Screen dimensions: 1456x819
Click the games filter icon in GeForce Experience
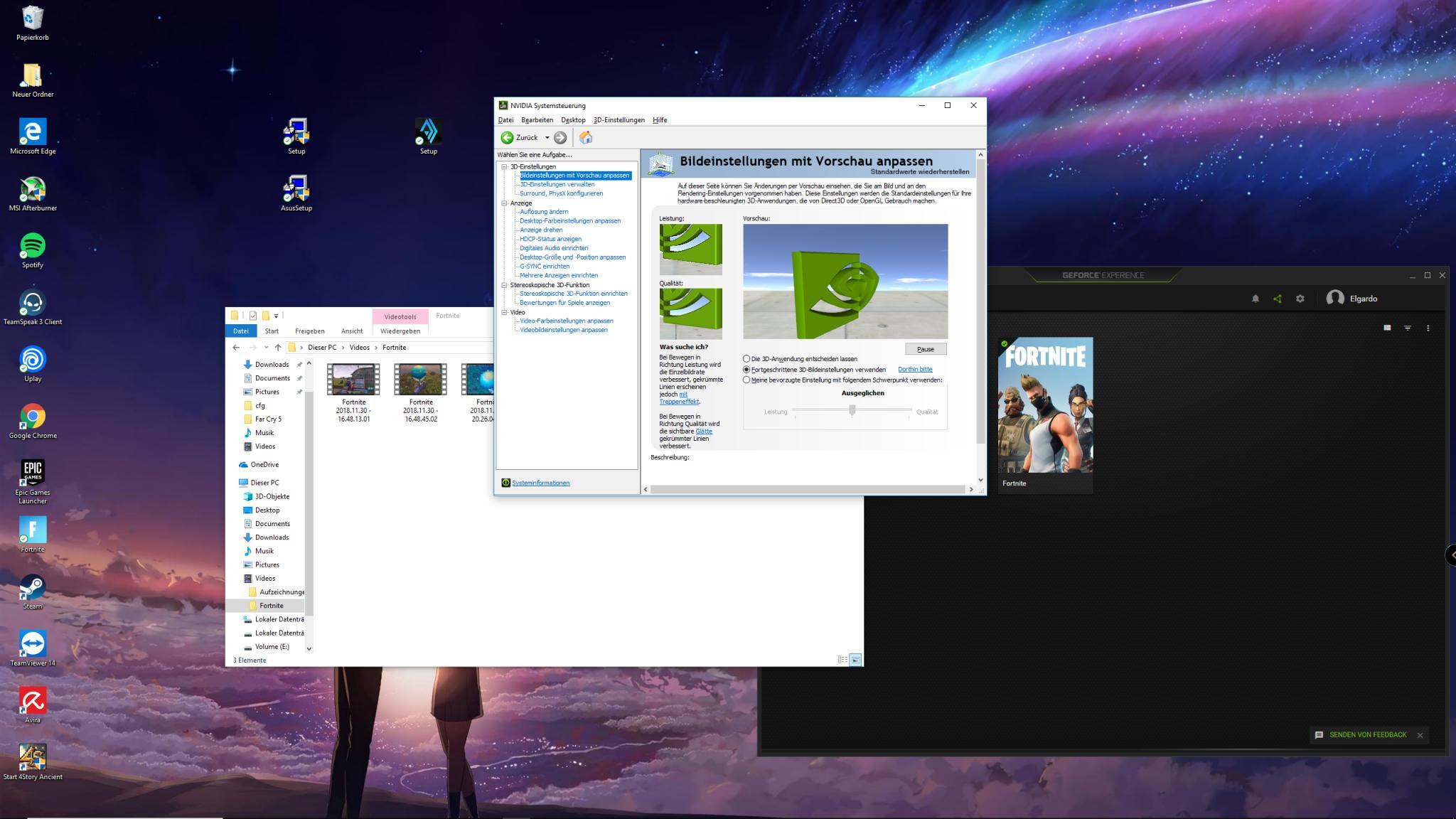point(1408,328)
